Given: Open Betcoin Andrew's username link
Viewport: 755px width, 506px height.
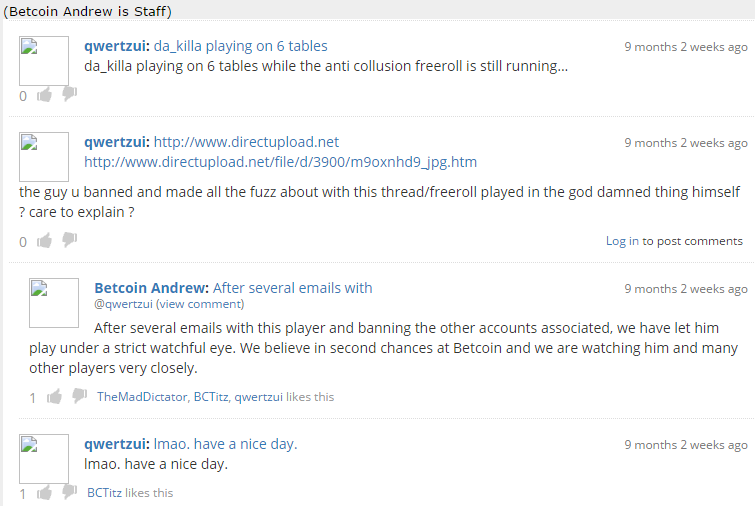Looking at the screenshot, I should [152, 288].
